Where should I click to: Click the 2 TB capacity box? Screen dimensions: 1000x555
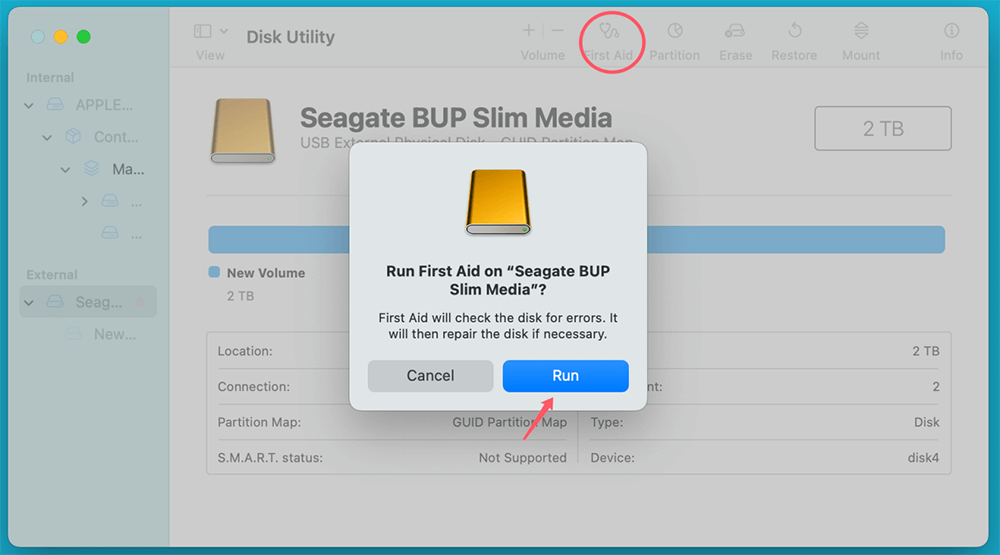click(883, 129)
